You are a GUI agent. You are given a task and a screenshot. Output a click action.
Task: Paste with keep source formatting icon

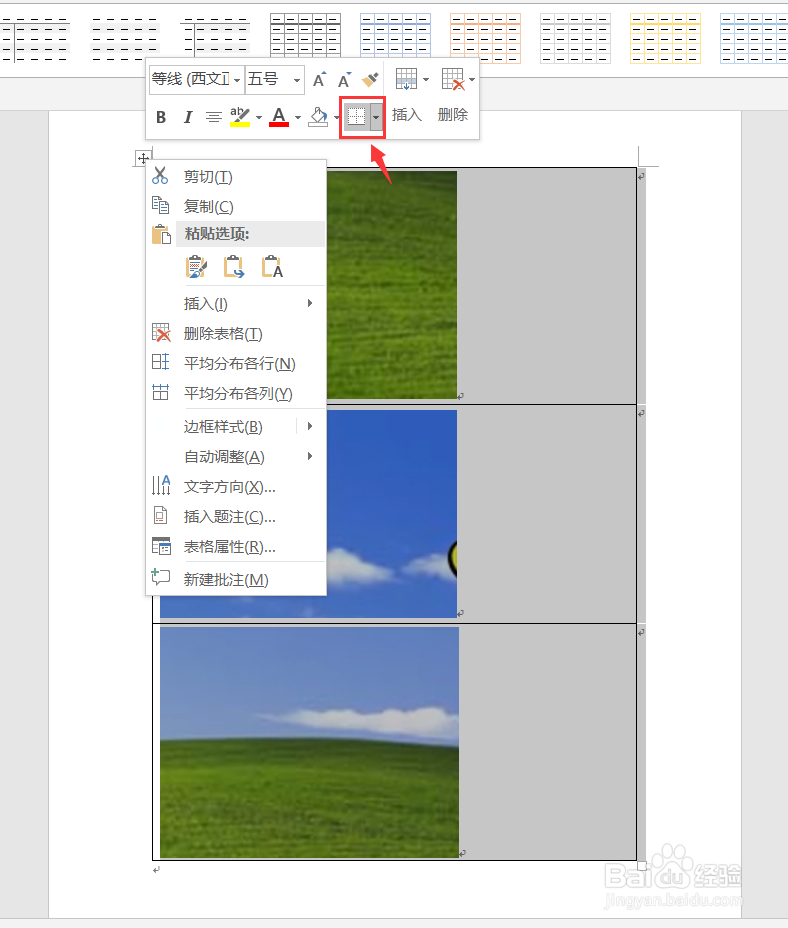tap(196, 267)
